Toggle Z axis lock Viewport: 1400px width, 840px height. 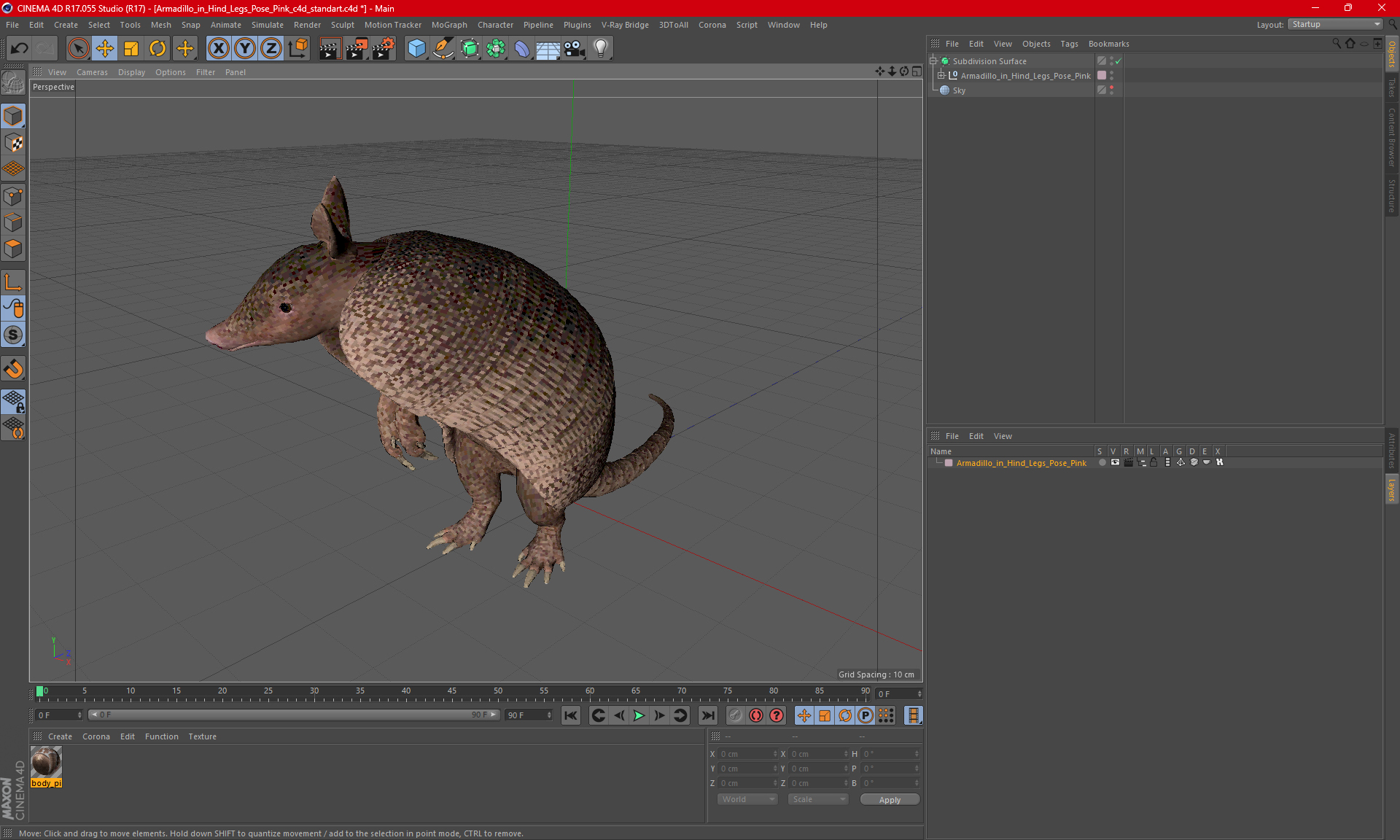pos(271,49)
